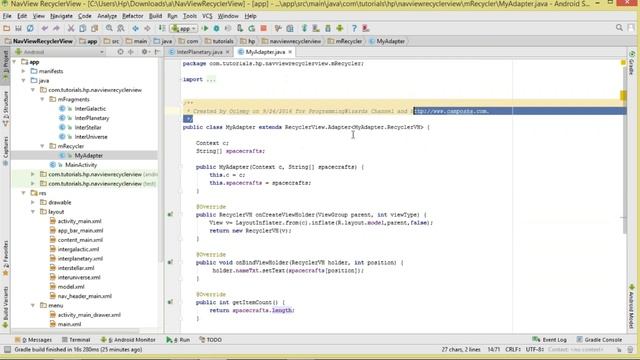The image size is (640, 360).
Task: Click the red Stop icon
Action: pyautogui.click(x=264, y=28)
